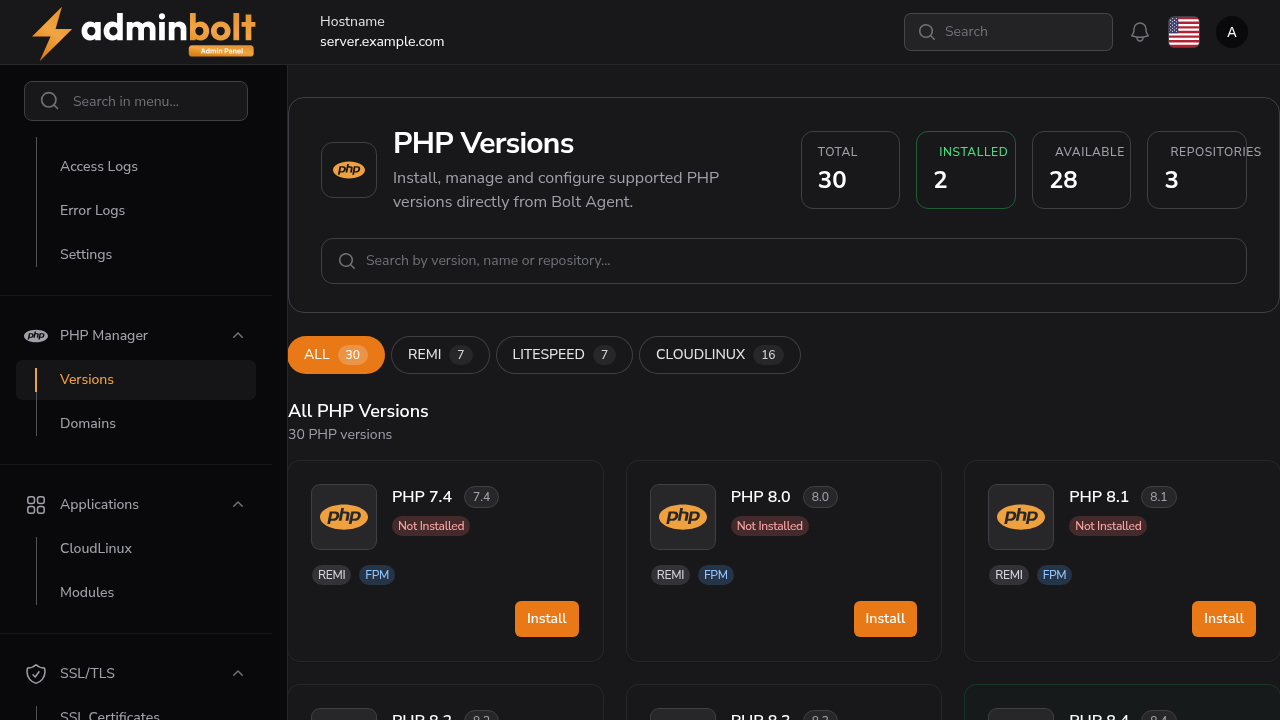This screenshot has height=720, width=1280.
Task: Click the FPM tag on PHP 7.4
Action: 377,575
